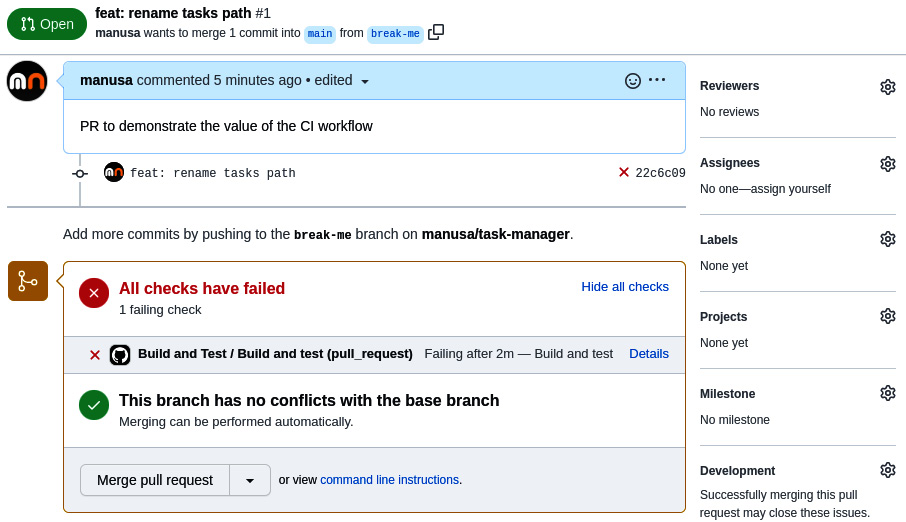Image resolution: width=906 pixels, height=522 pixels.
Task: Open command line instructions link
Action: 389,480
